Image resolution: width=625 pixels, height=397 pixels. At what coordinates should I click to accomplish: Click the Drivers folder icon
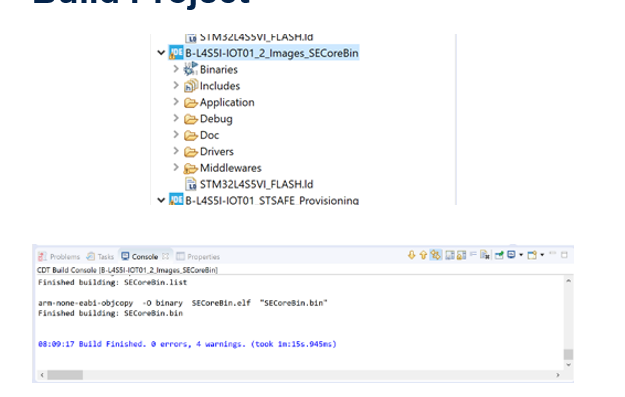coord(191,152)
